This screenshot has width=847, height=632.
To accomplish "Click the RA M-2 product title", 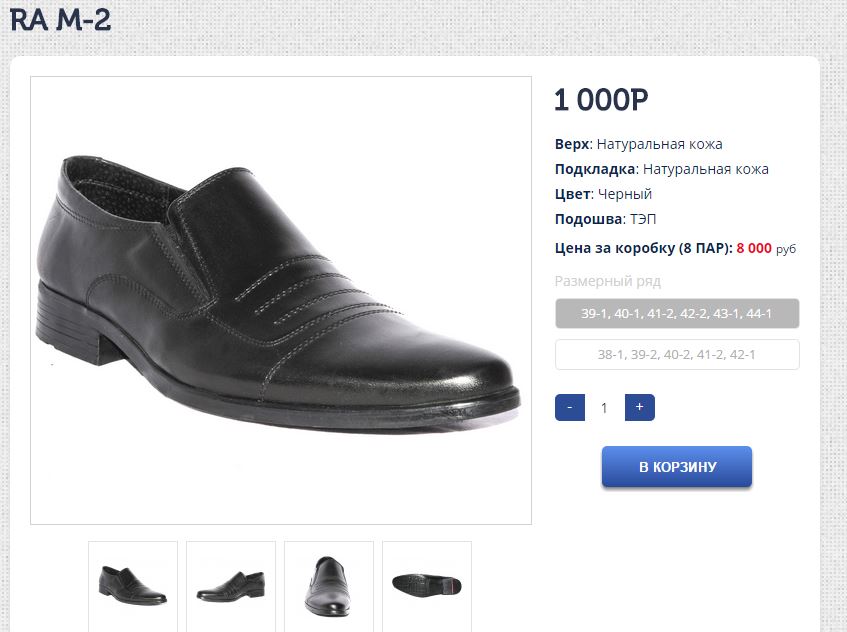I will coord(60,19).
